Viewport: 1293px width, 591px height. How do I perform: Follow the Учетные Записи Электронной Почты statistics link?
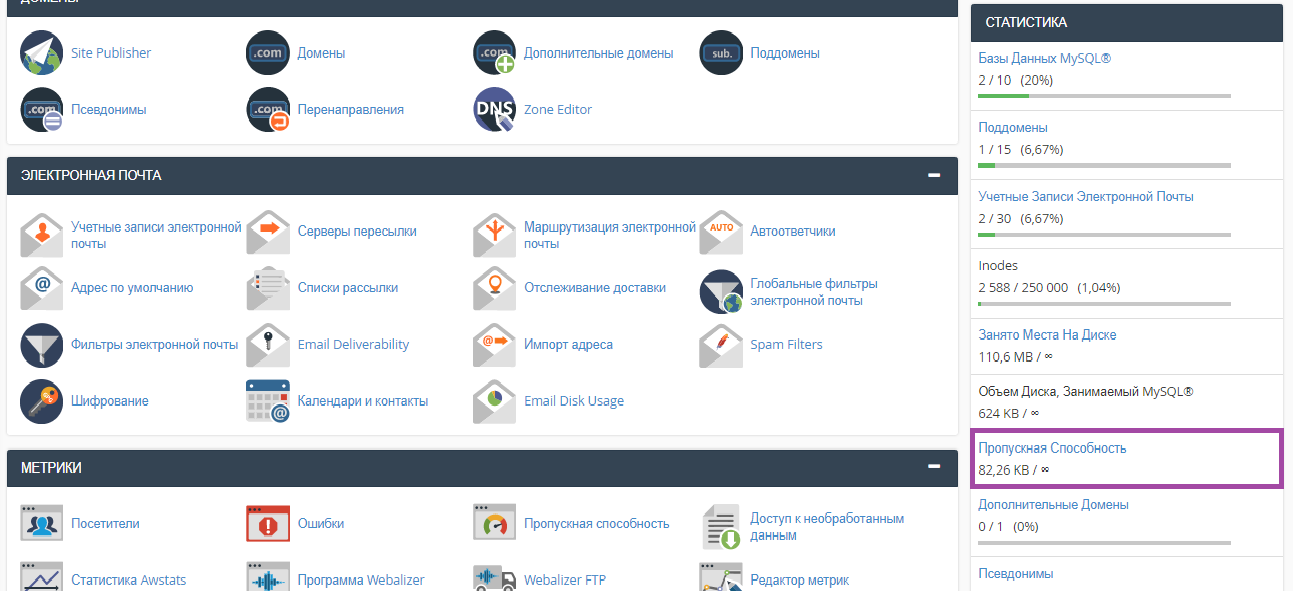(1086, 197)
